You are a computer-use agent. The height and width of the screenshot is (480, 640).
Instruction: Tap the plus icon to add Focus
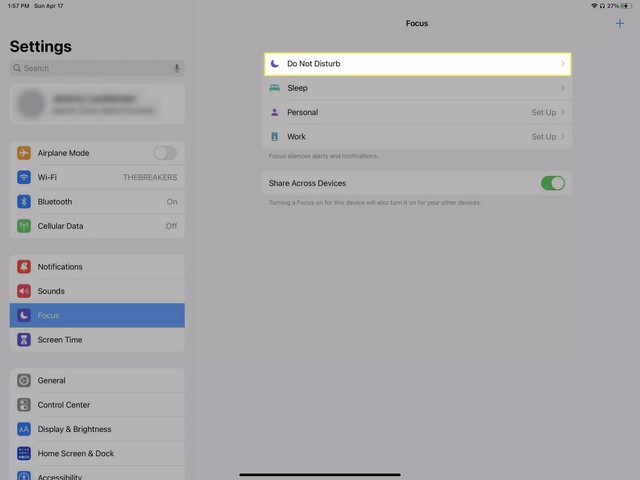pos(620,23)
